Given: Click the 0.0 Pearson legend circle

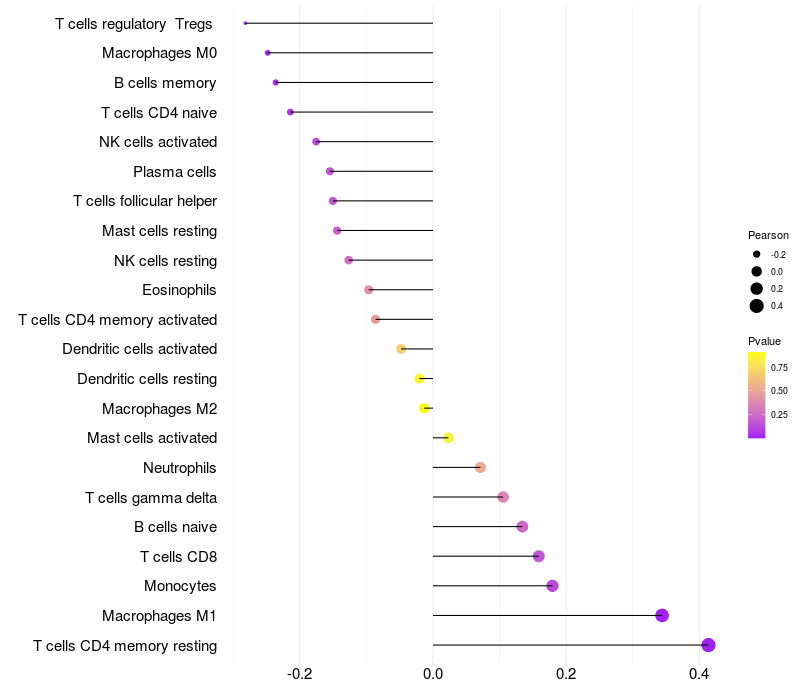Looking at the screenshot, I should pyautogui.click(x=757, y=271).
